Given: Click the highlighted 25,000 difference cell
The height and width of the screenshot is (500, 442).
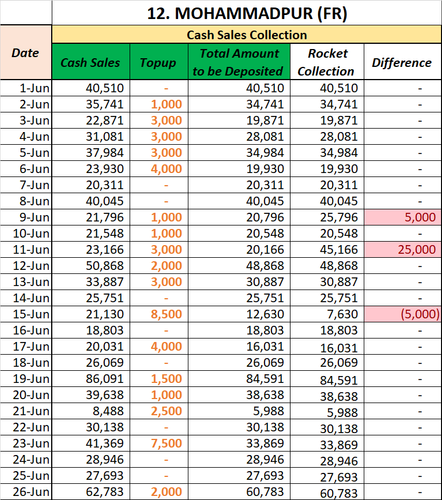Looking at the screenshot, I should click(403, 250).
